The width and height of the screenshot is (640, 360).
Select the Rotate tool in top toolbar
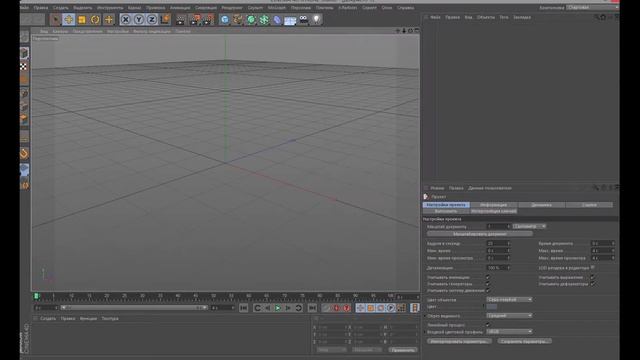pos(95,19)
